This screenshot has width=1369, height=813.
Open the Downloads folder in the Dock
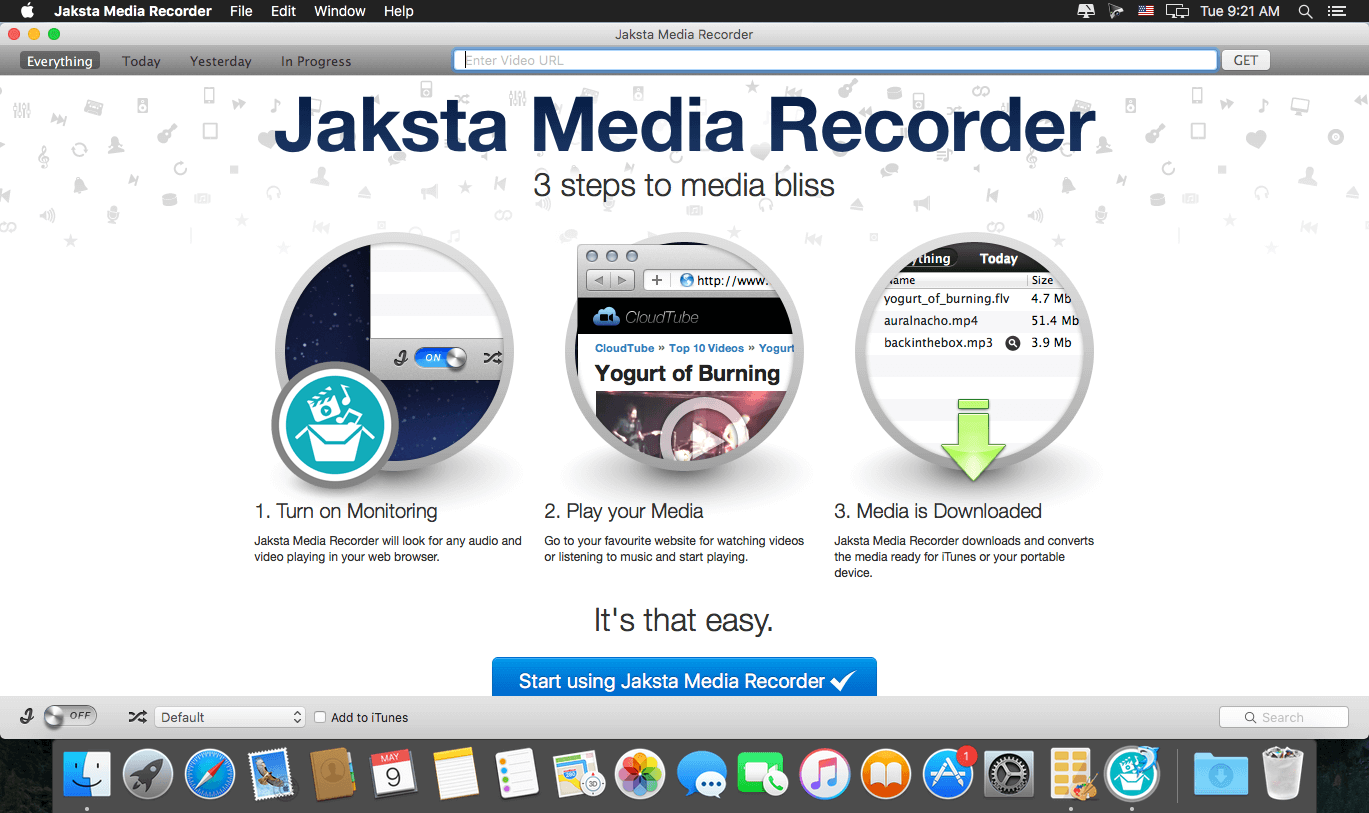coord(1220,775)
